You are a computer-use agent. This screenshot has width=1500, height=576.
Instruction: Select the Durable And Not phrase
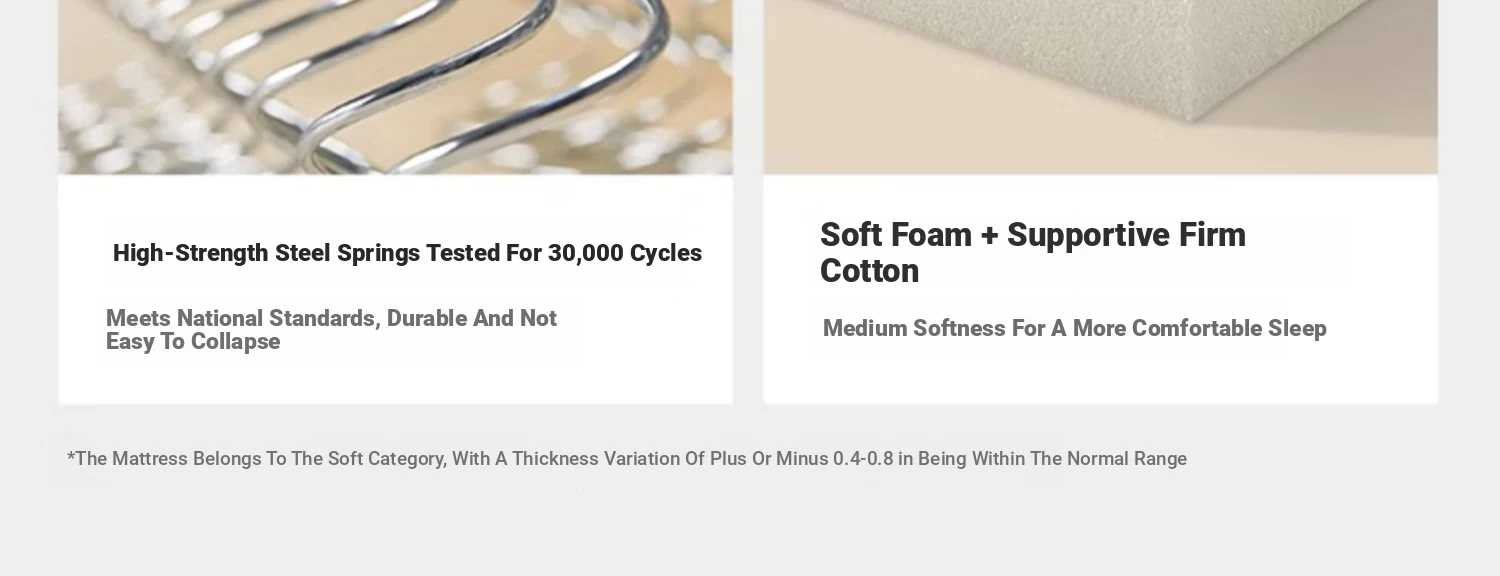pos(472,318)
